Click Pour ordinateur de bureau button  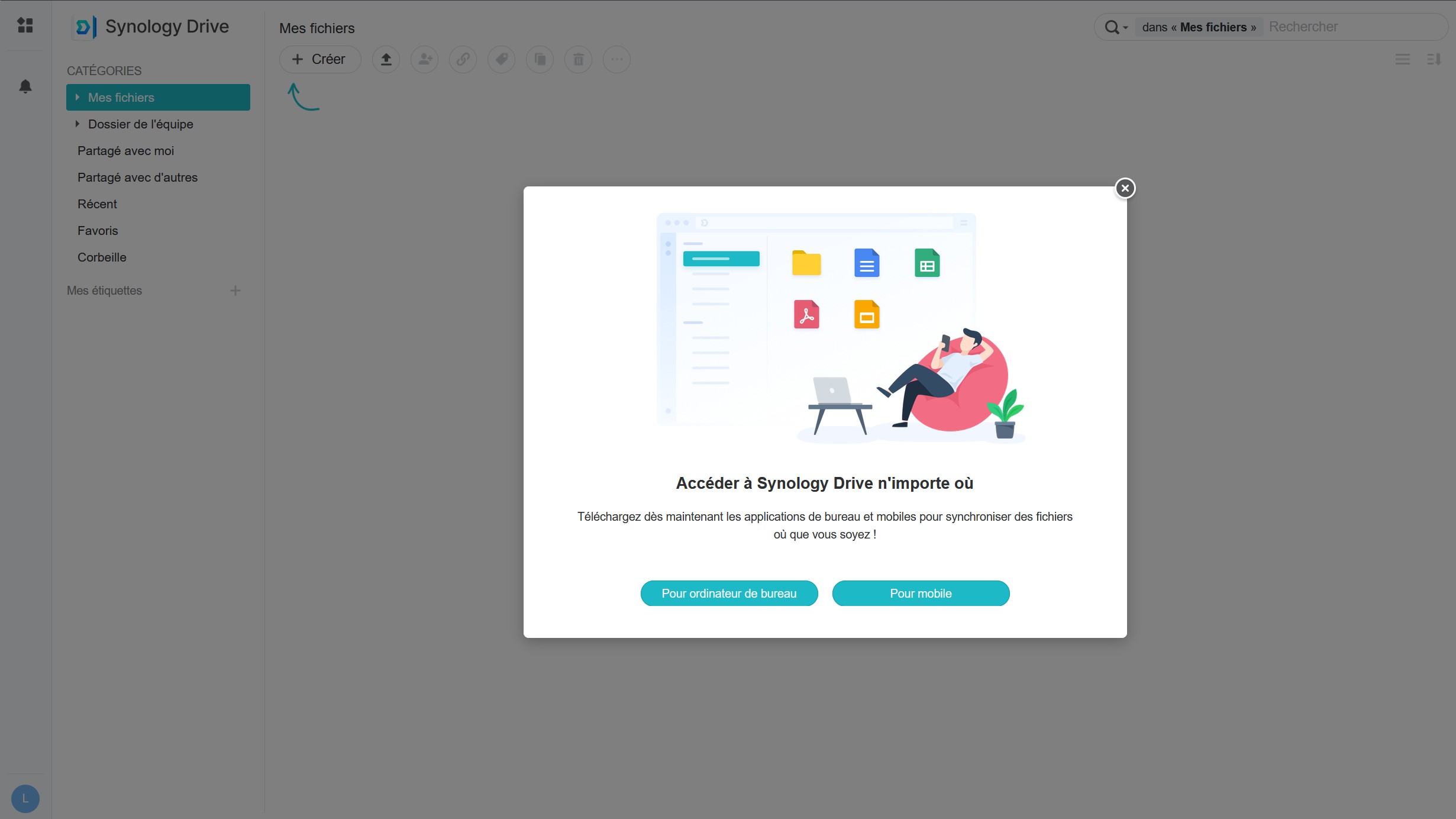click(729, 593)
